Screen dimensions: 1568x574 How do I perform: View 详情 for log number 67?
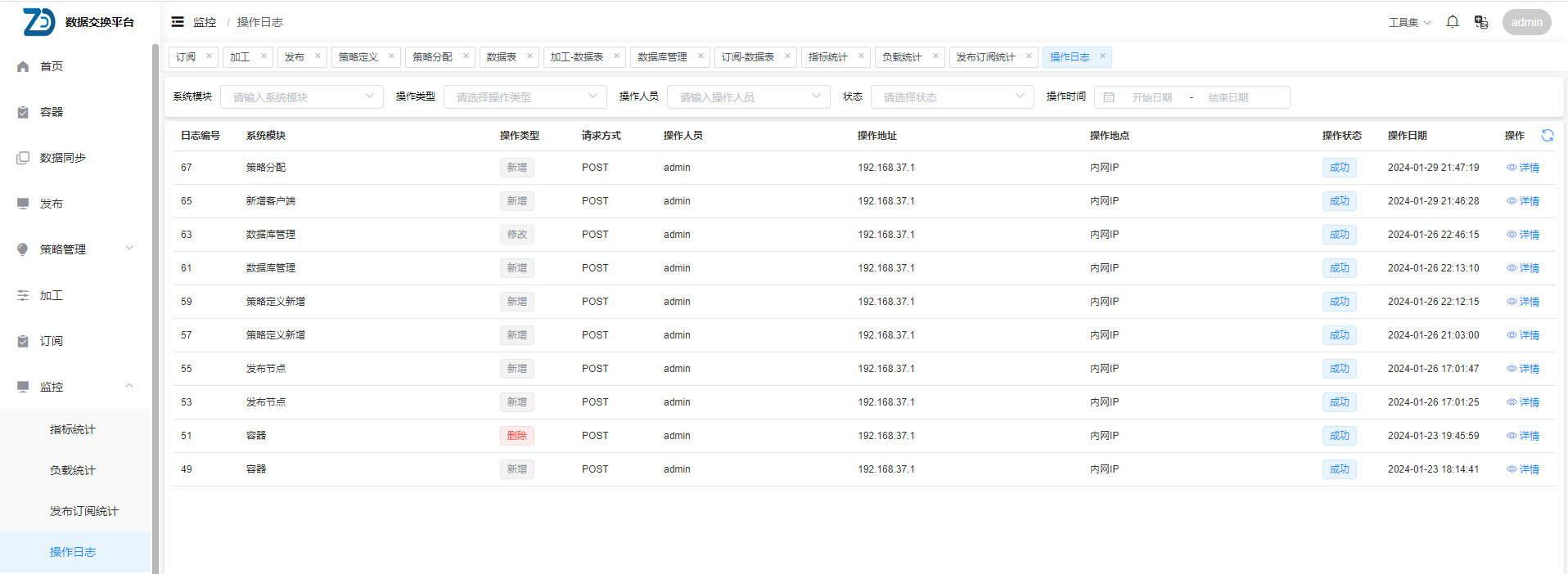coord(1523,168)
